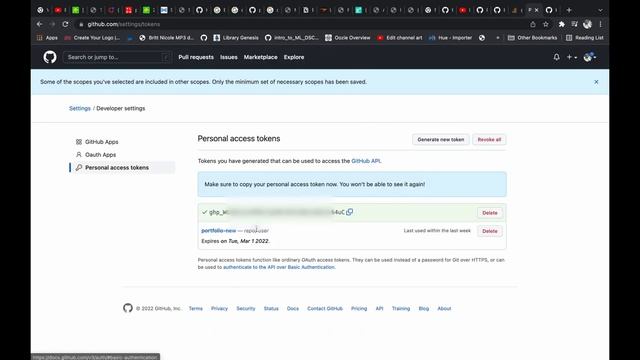Image resolution: width=640 pixels, height=360 pixels.
Task: Open Chrome three-dot menu
Action: [600, 24]
